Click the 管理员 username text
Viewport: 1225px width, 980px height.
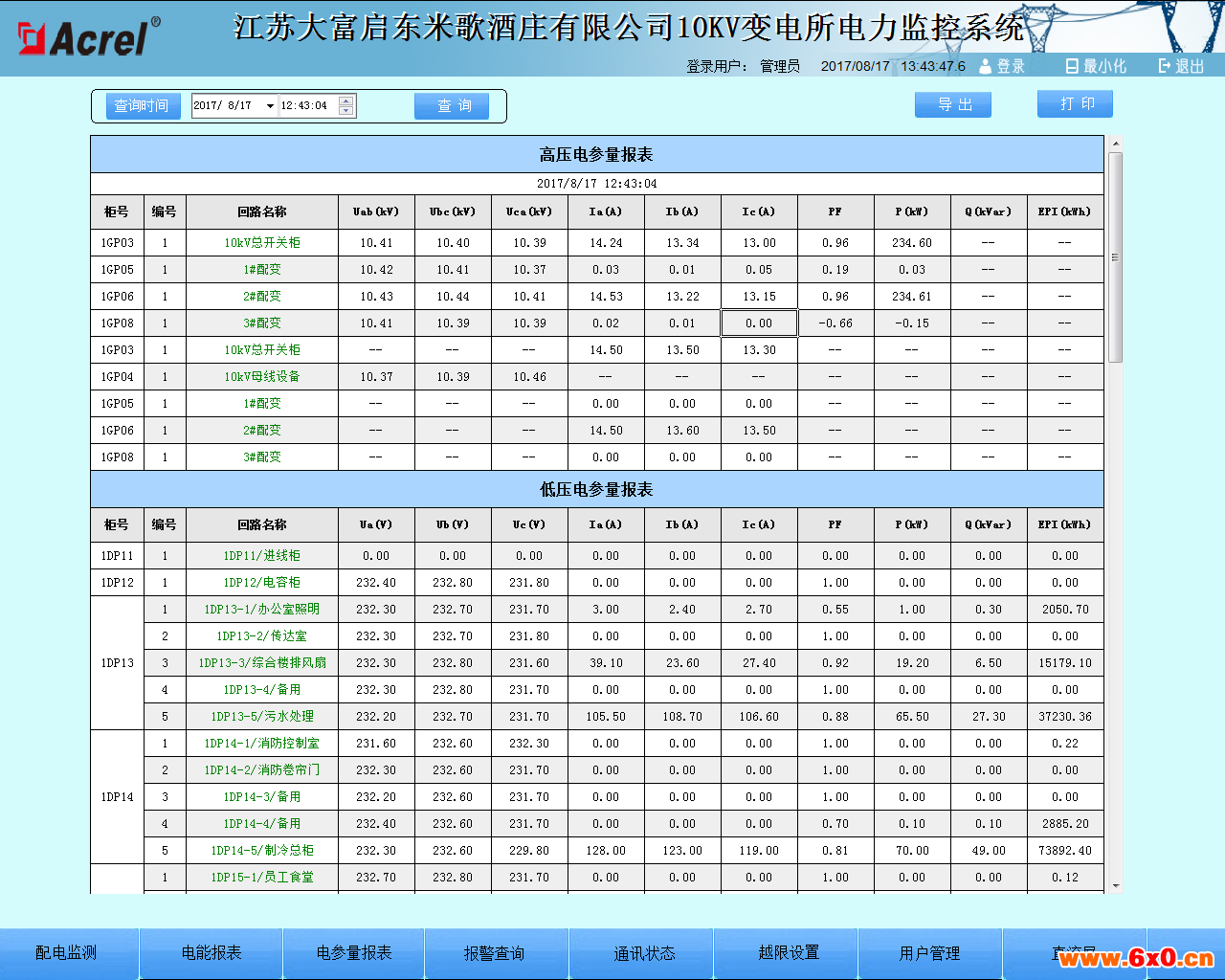[x=780, y=66]
